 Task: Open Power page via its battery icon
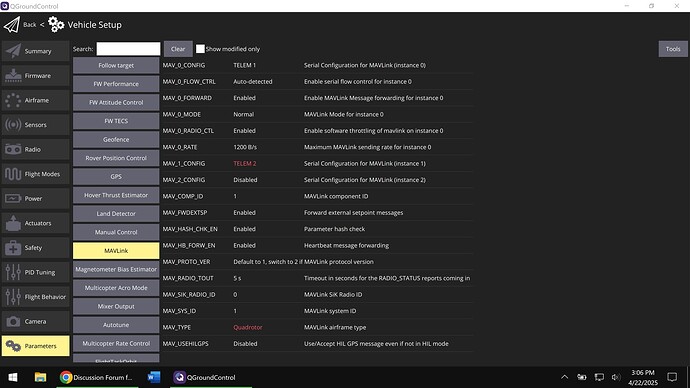pos(13,198)
